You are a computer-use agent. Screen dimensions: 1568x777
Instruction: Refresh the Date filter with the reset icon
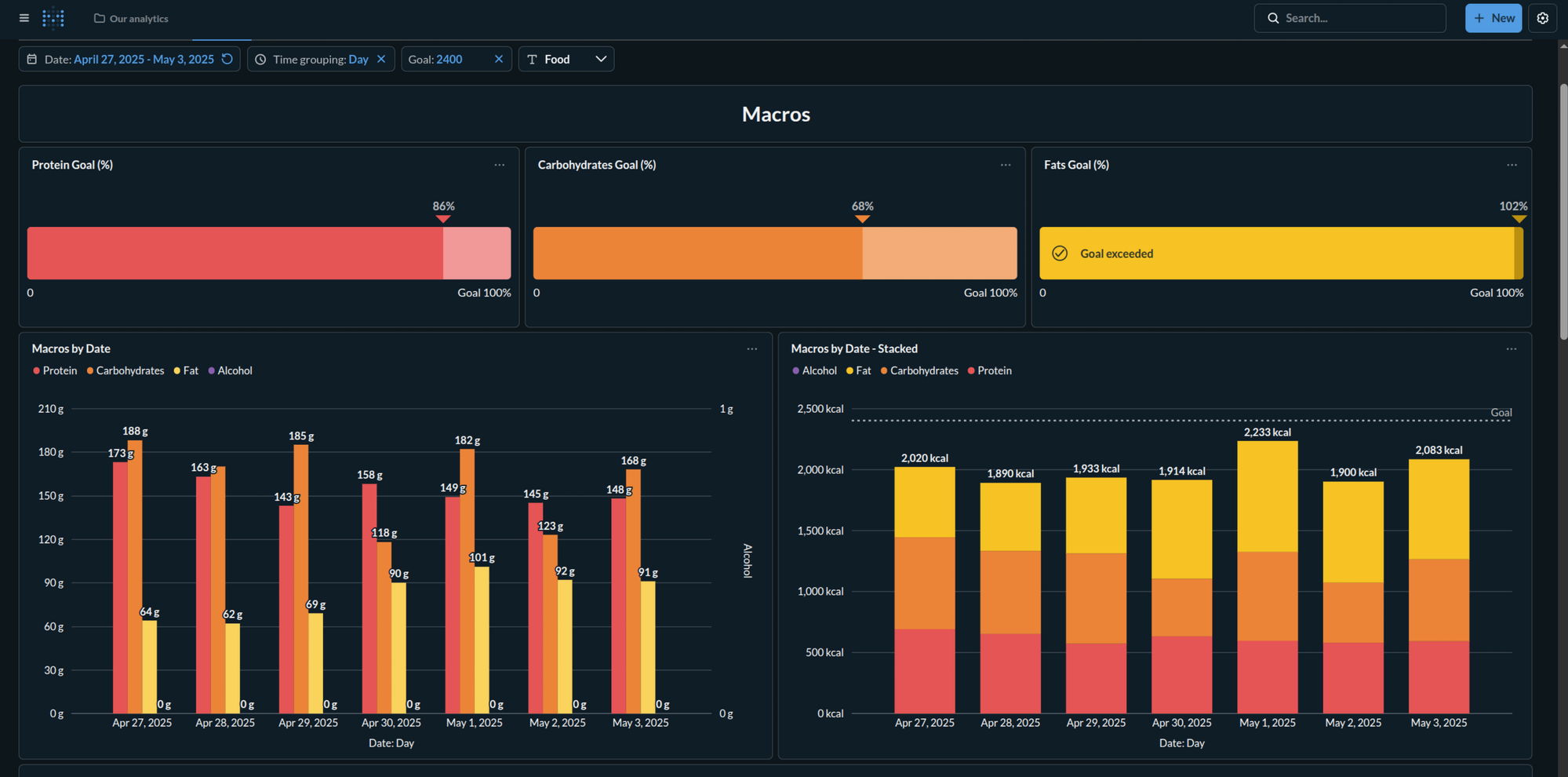pos(227,59)
